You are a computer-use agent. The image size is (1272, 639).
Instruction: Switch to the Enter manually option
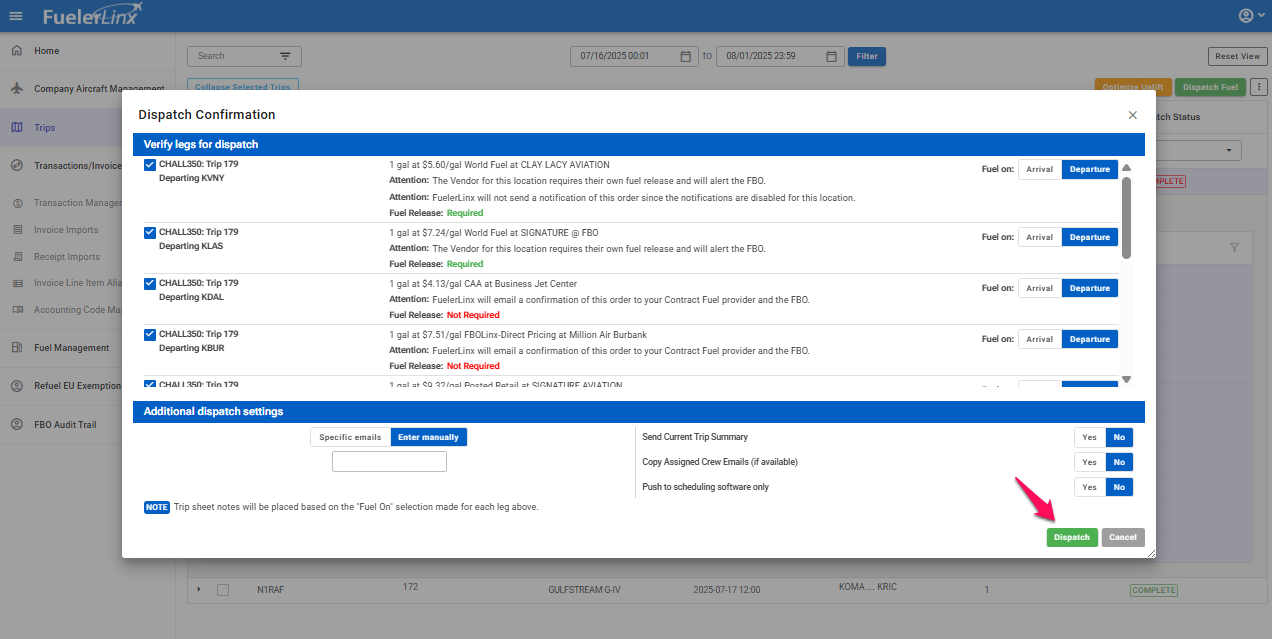[429, 437]
